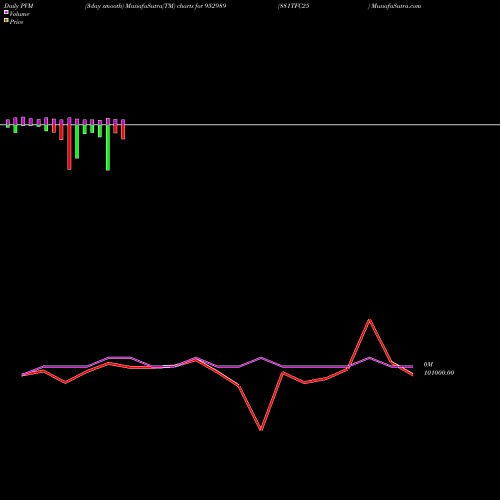Screen dimensions: 500x500
Task: Click the tallest red volume bar
Action: pos(69,147)
